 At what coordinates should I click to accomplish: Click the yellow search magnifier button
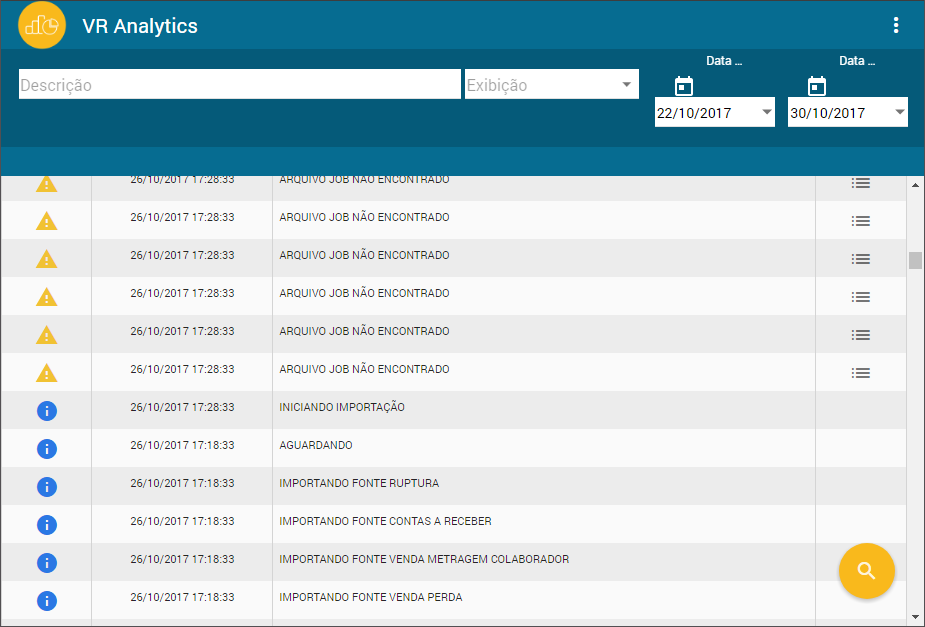tap(867, 571)
